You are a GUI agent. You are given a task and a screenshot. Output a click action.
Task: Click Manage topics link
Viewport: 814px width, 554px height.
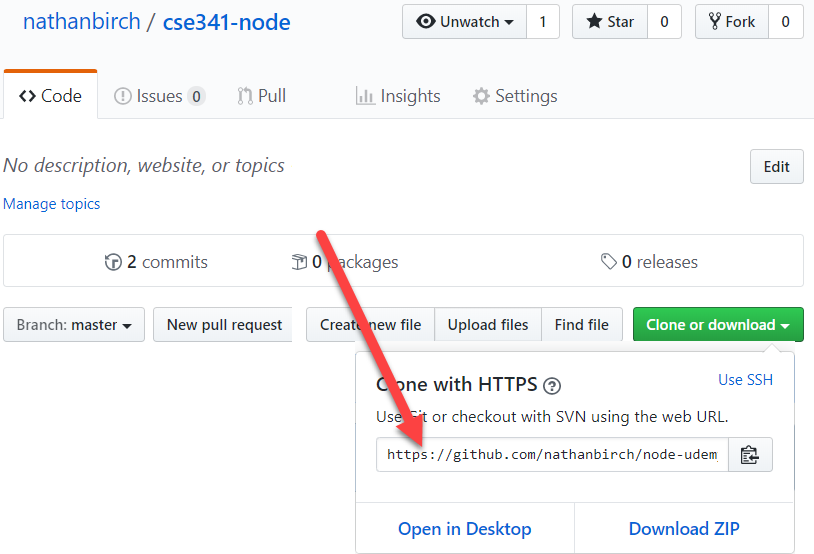click(51, 204)
